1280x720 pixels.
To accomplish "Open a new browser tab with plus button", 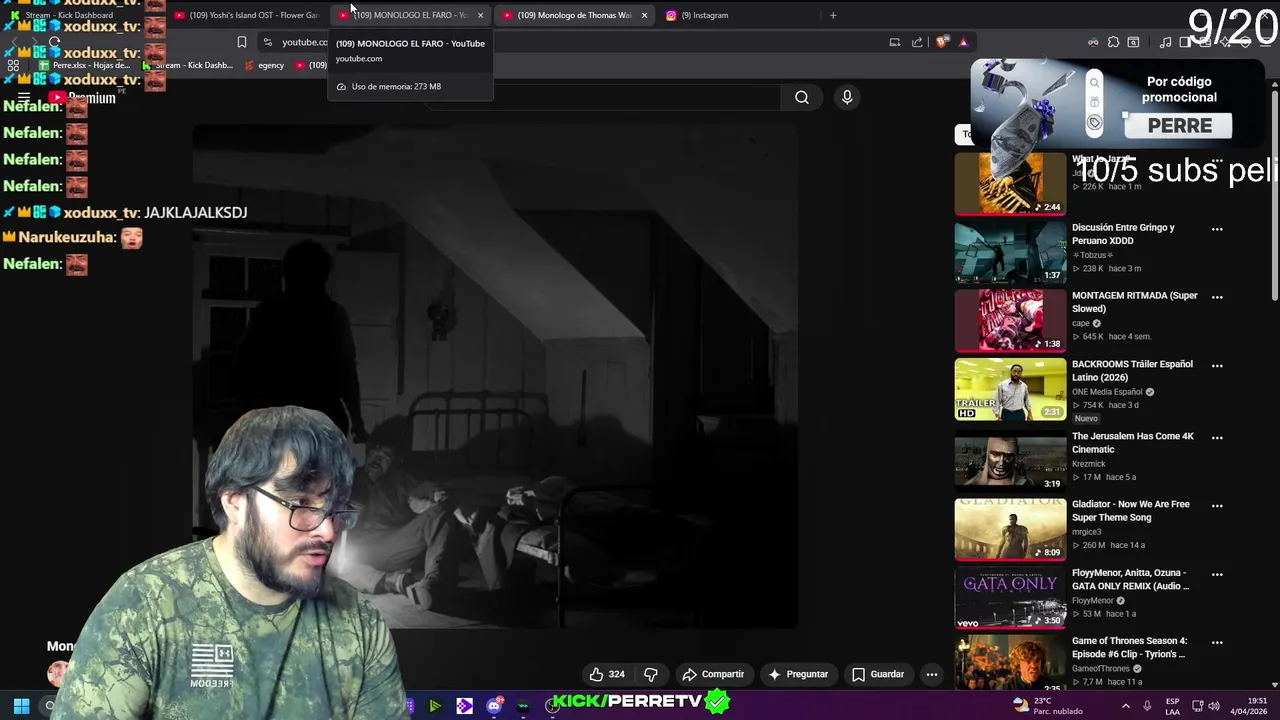I will coord(833,15).
